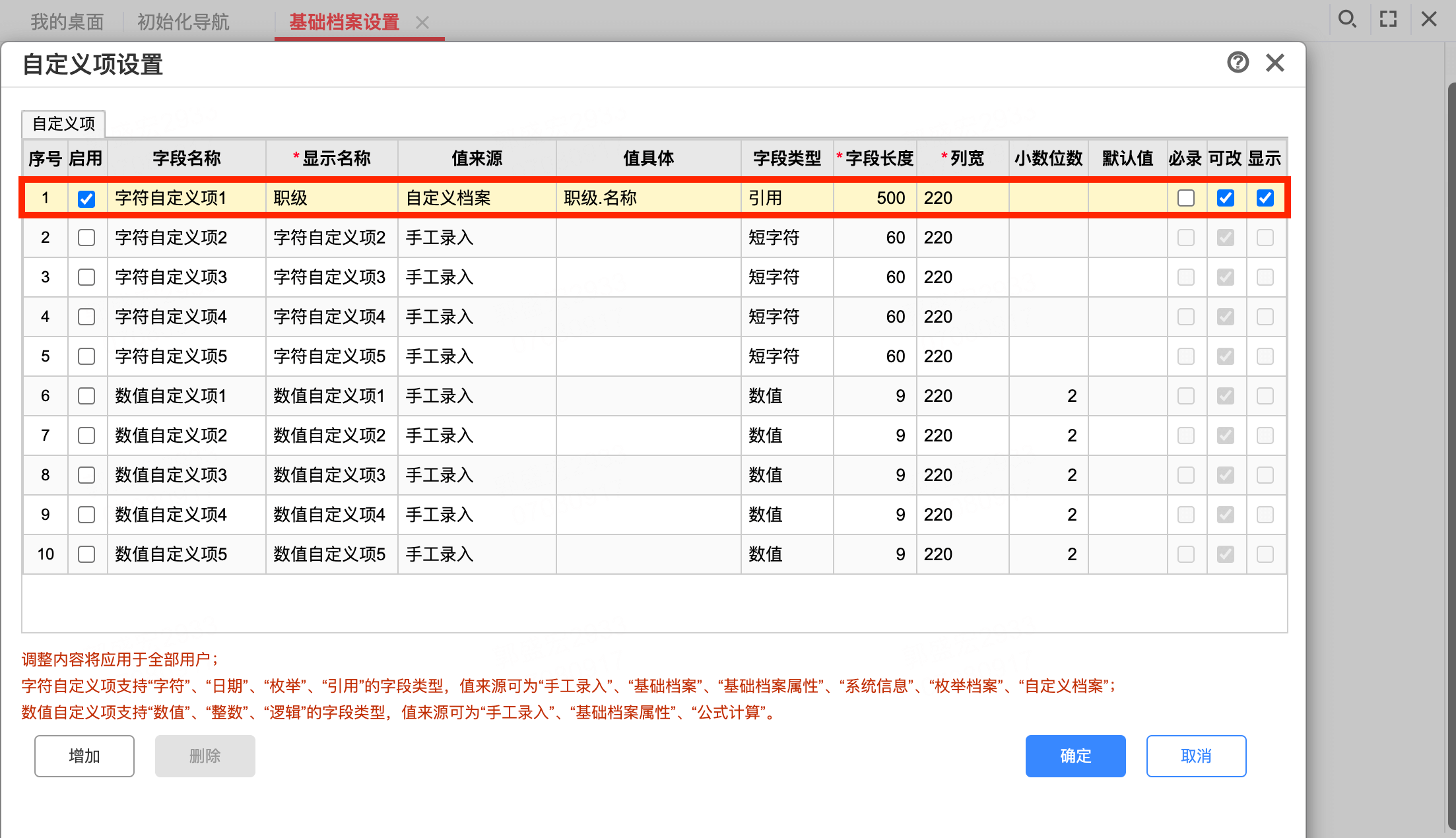The image size is (1456, 838).
Task: Toggle fullscreen with the expand icon
Action: coord(1389,19)
